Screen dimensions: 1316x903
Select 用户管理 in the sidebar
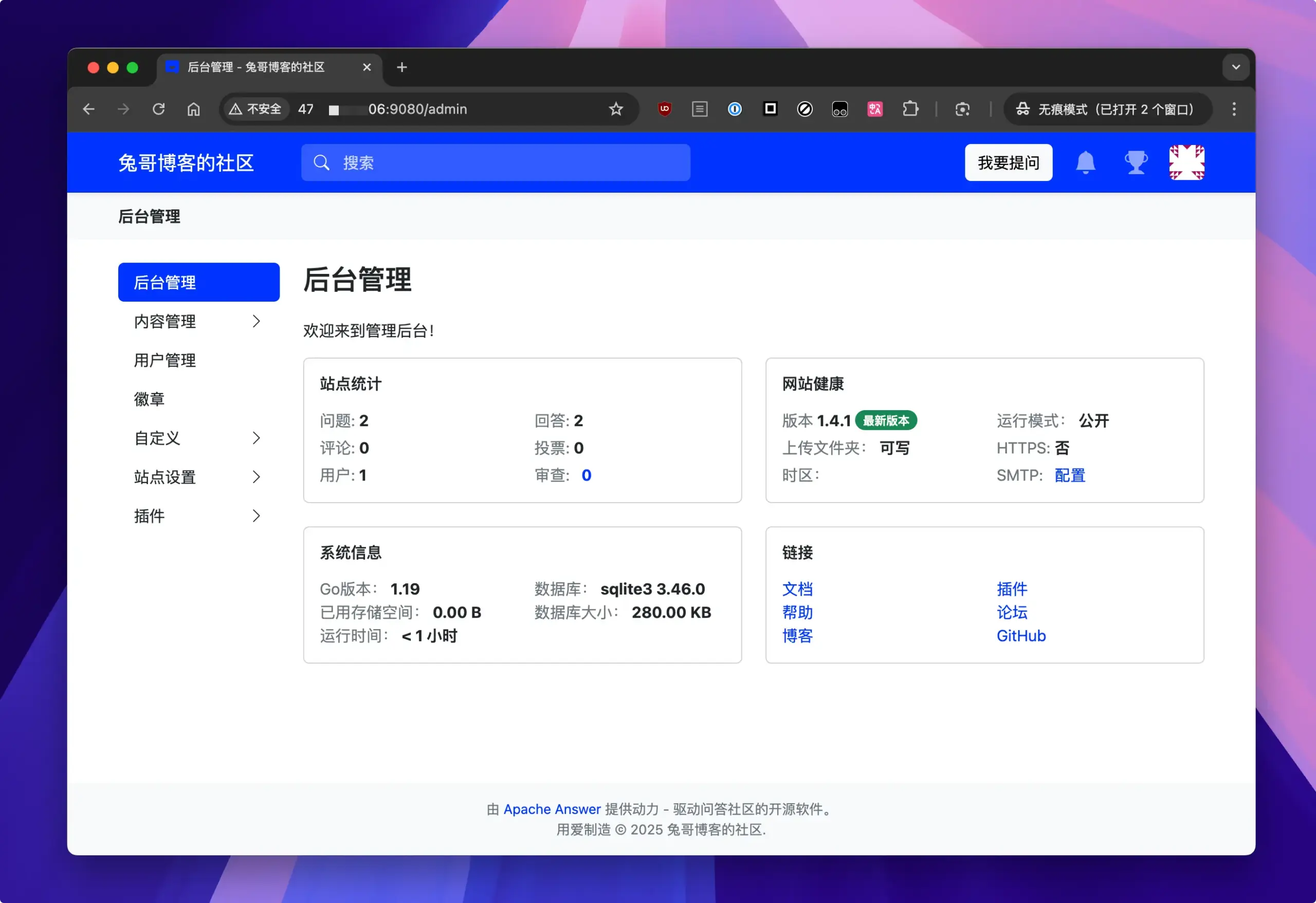[165, 361]
